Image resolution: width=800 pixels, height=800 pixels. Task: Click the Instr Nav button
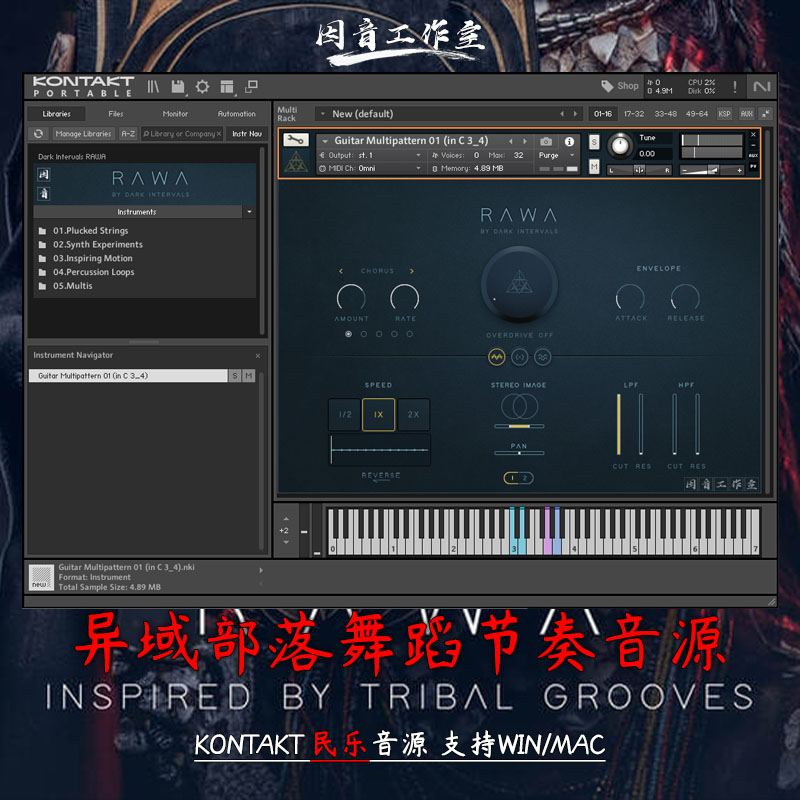tap(247, 134)
